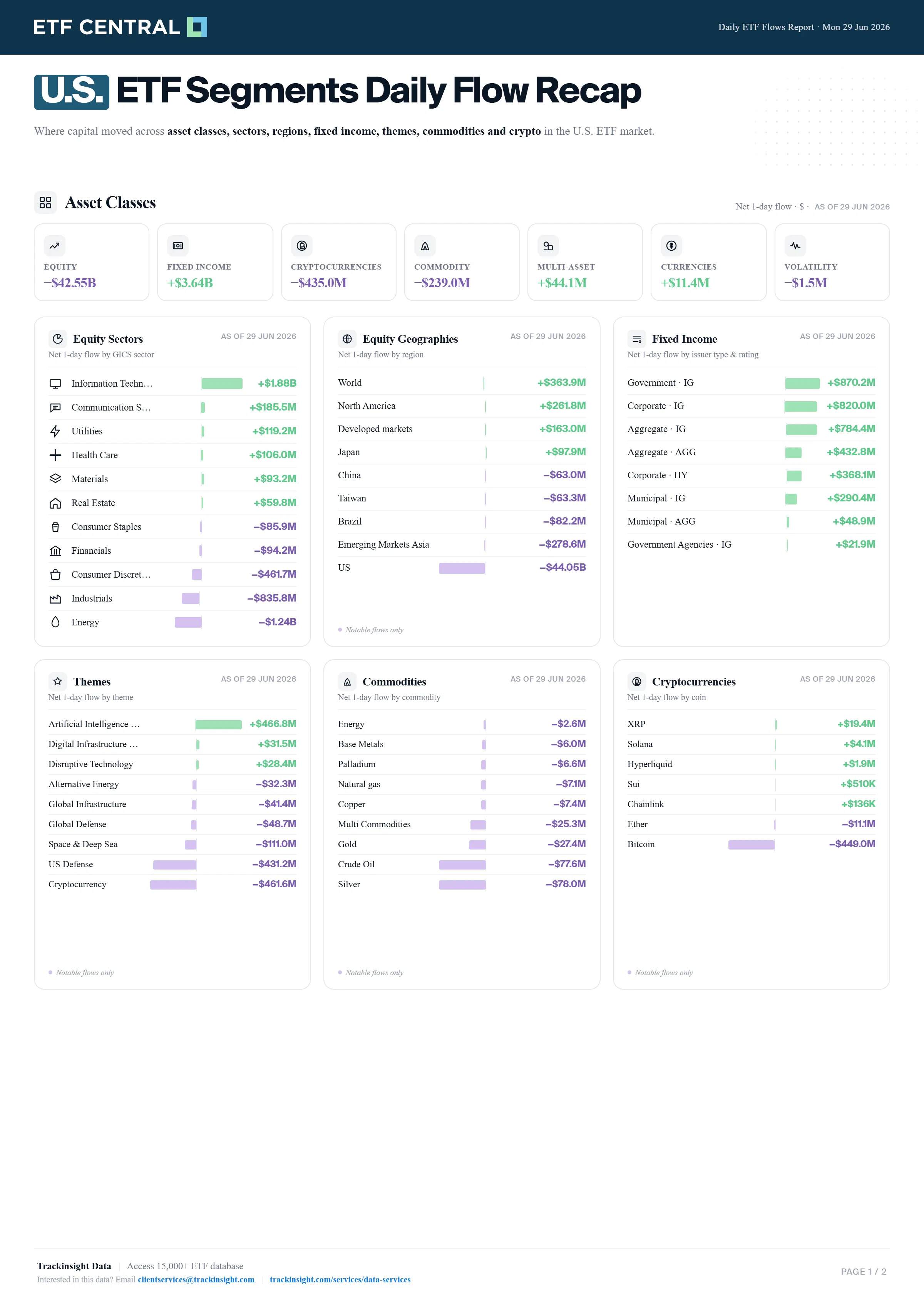This screenshot has height=1307, width=924.
Task: Click the Industrials factory icon
Action: click(x=55, y=598)
